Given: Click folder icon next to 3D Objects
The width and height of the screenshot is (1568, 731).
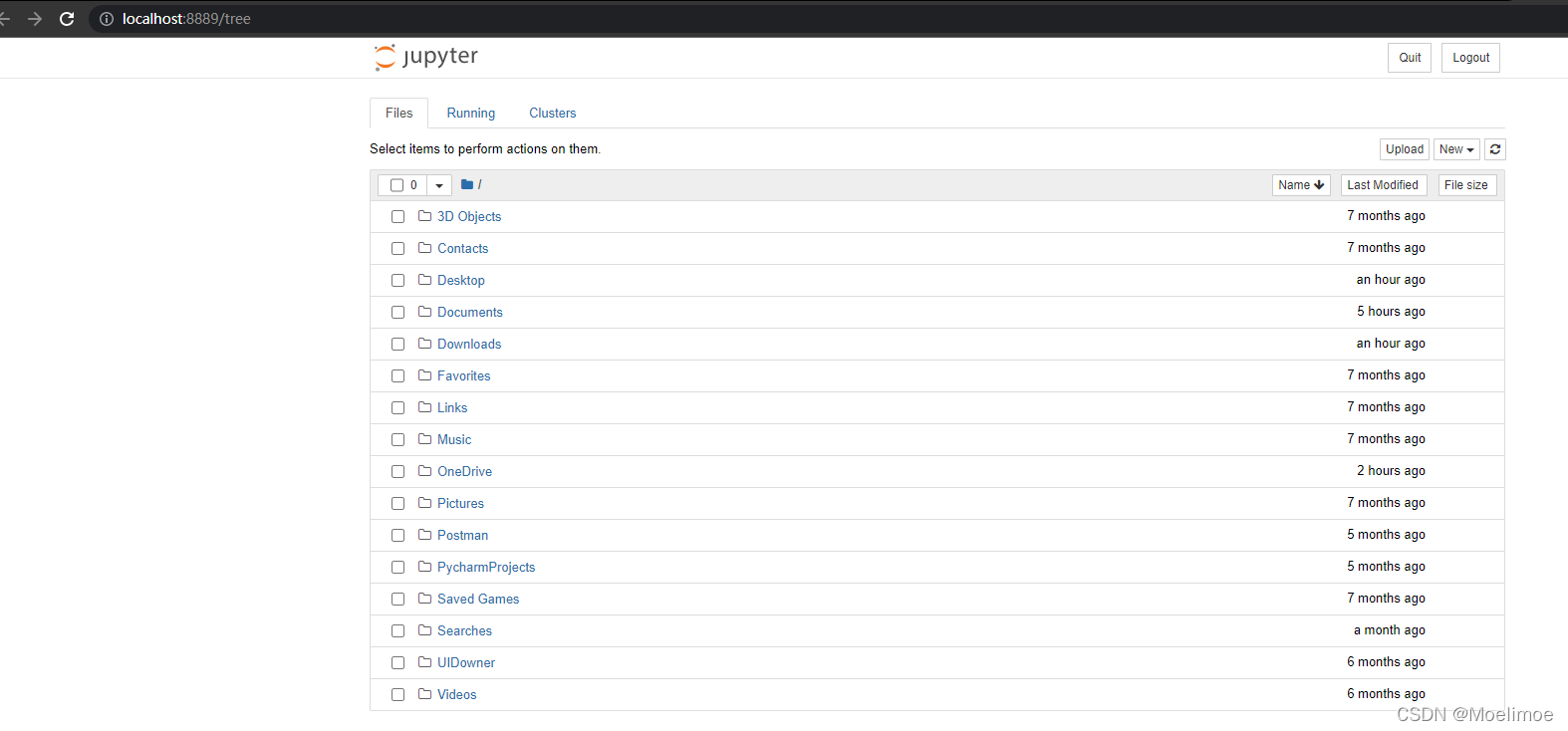Looking at the screenshot, I should [x=424, y=216].
